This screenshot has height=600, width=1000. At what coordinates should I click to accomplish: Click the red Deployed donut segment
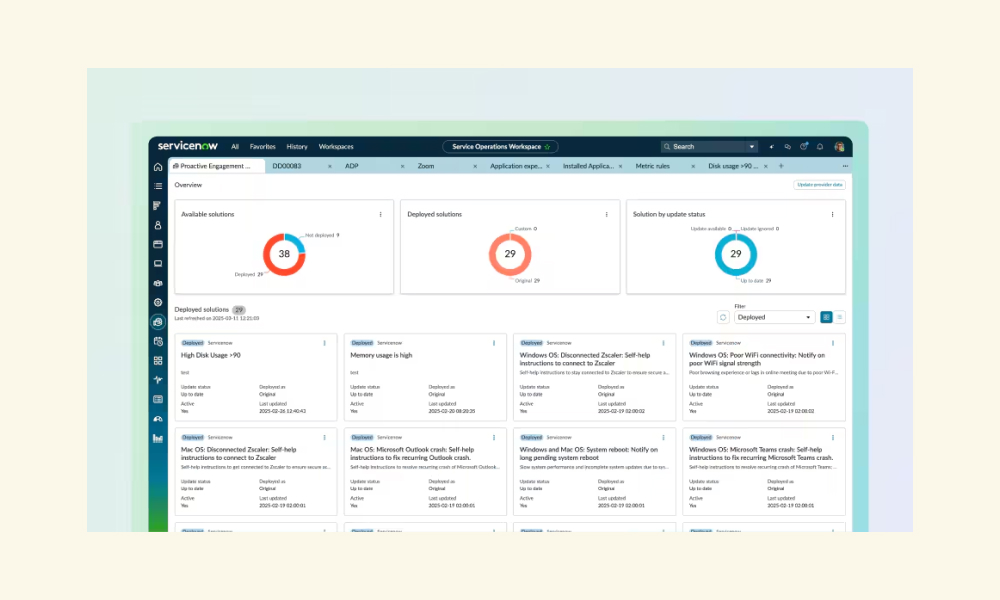pyautogui.click(x=270, y=266)
